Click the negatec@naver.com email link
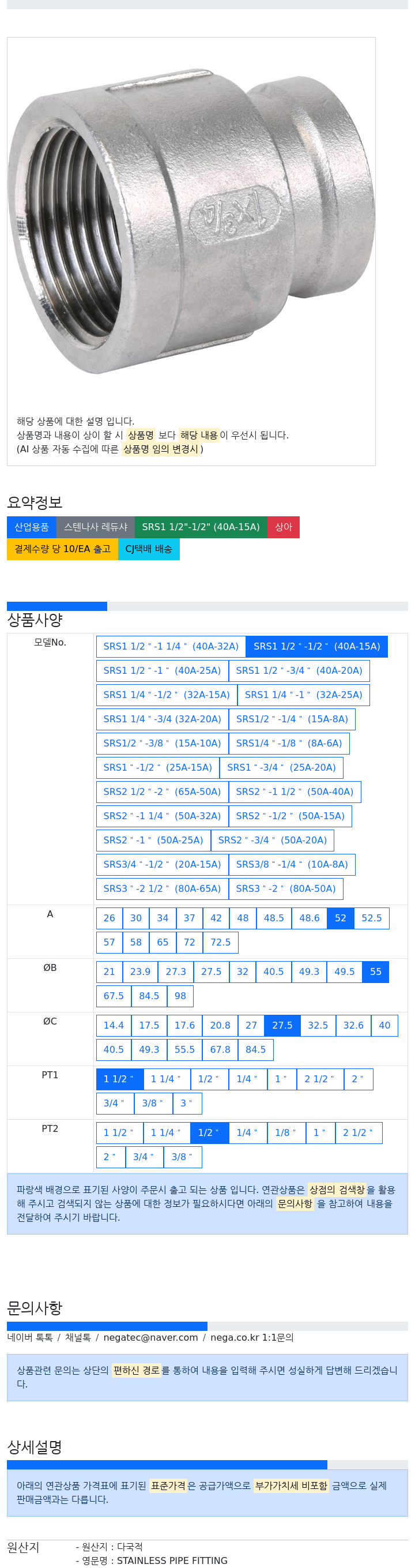The height and width of the screenshot is (1568, 415). pos(151,1337)
